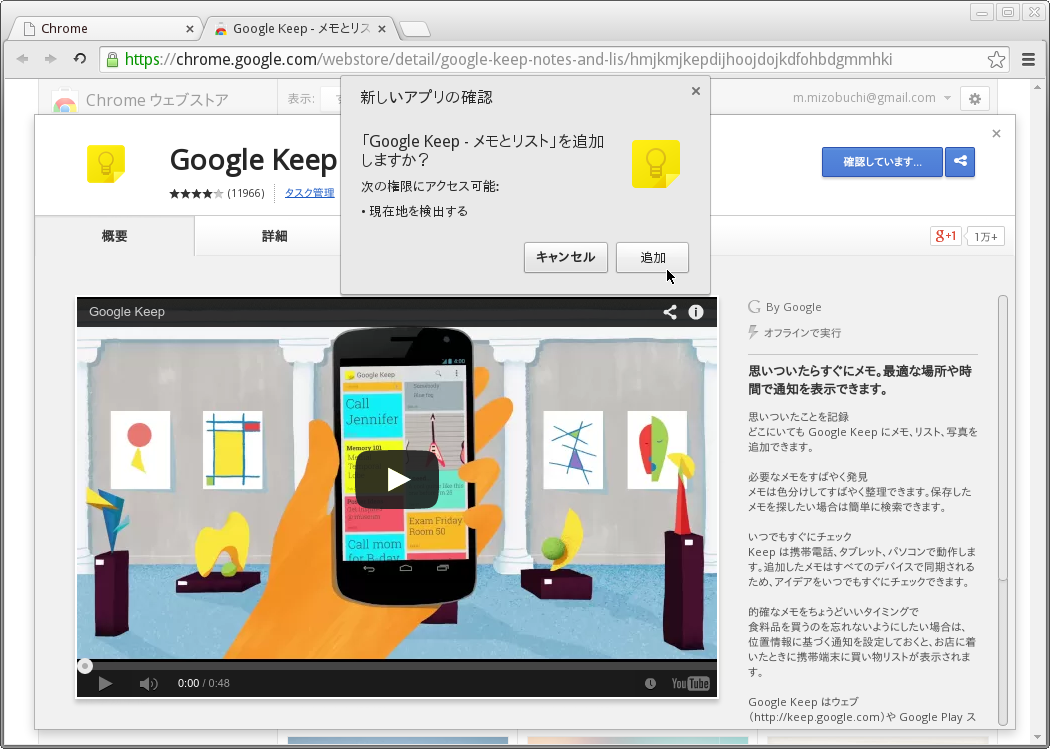This screenshot has width=1050, height=749.
Task: Click the blue share button
Action: [960, 162]
